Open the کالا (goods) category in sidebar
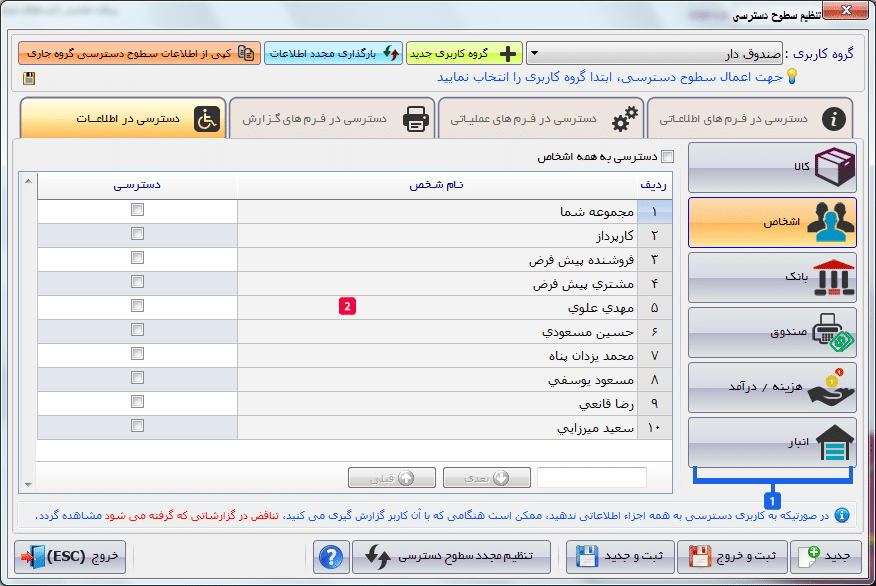876x586 pixels. click(772, 168)
